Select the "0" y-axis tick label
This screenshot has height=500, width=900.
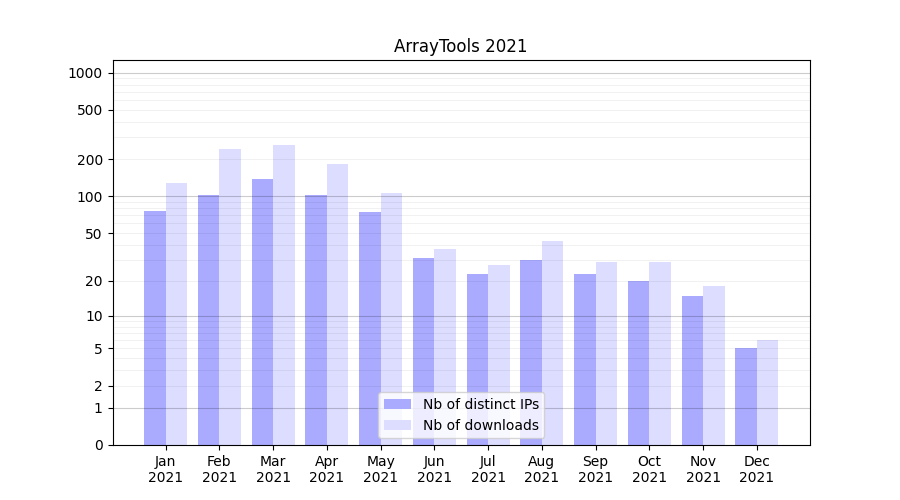click(98, 445)
